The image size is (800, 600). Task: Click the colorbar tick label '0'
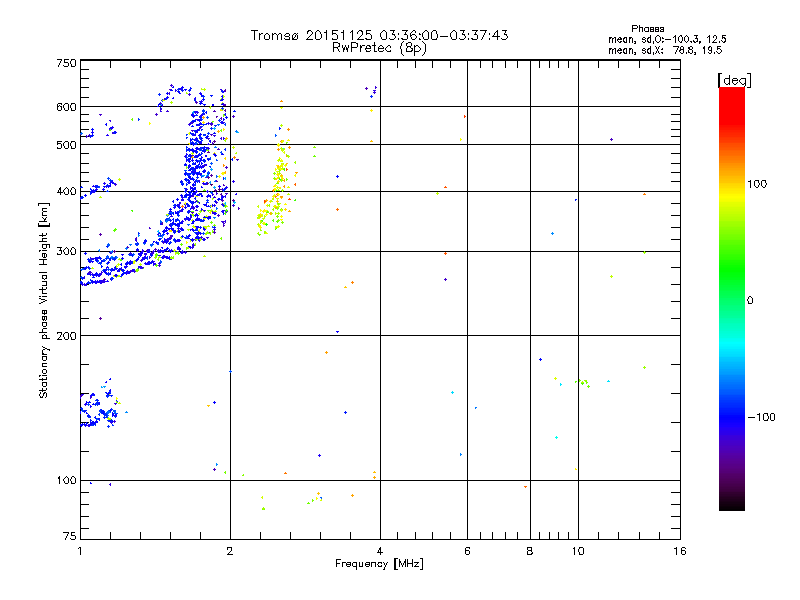click(750, 301)
